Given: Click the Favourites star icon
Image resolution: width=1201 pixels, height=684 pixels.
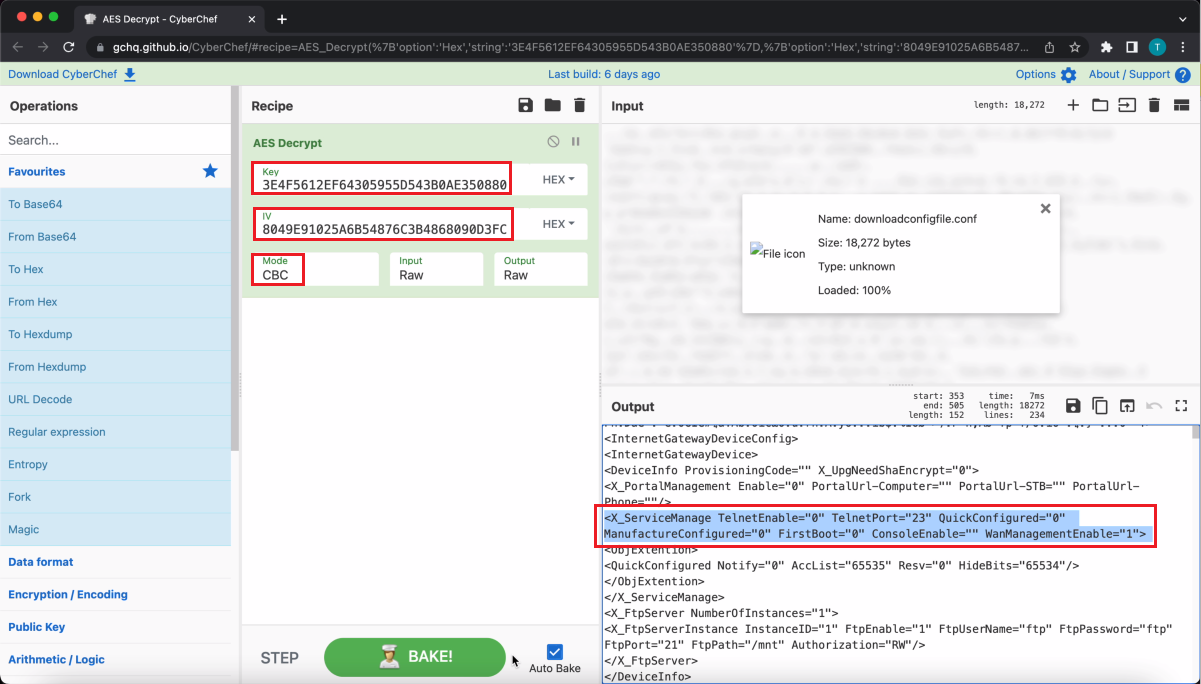Looking at the screenshot, I should click(x=210, y=171).
